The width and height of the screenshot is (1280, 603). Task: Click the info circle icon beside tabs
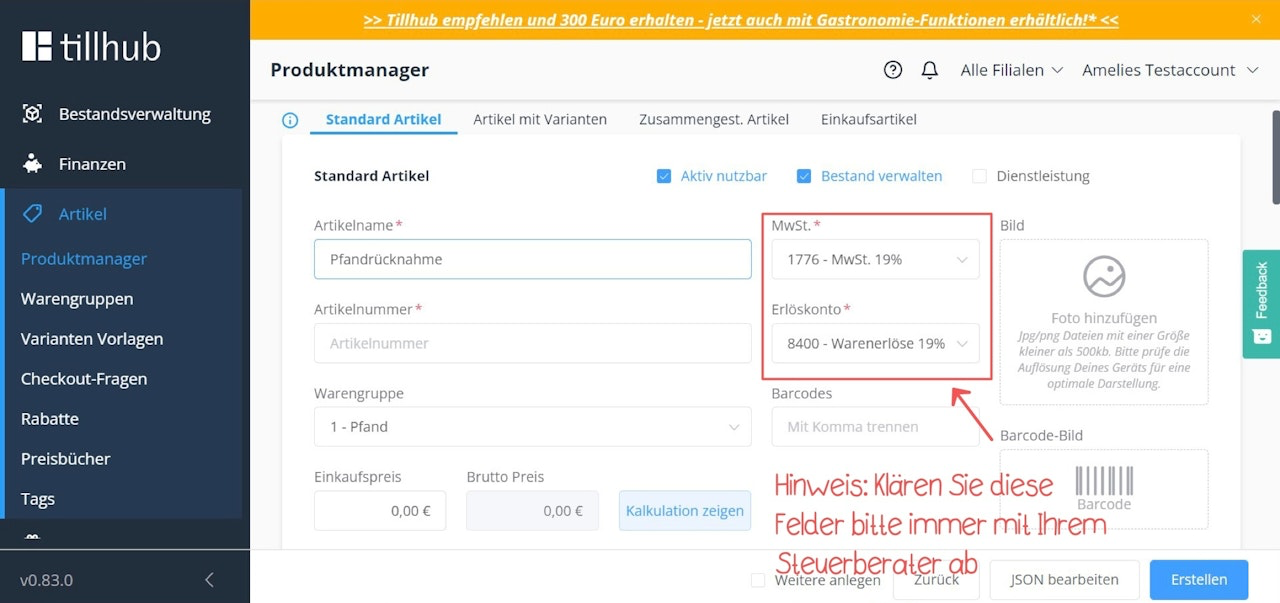point(290,120)
